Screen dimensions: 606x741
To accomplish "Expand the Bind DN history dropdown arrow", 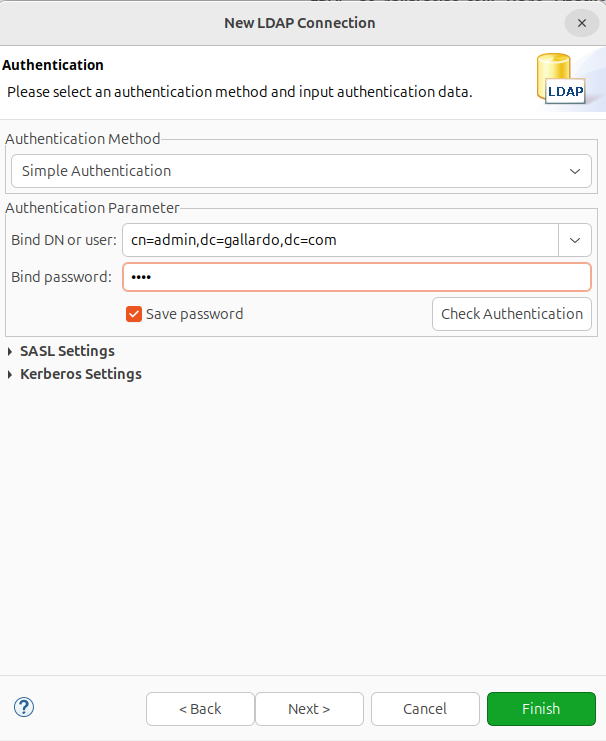I will pos(575,240).
